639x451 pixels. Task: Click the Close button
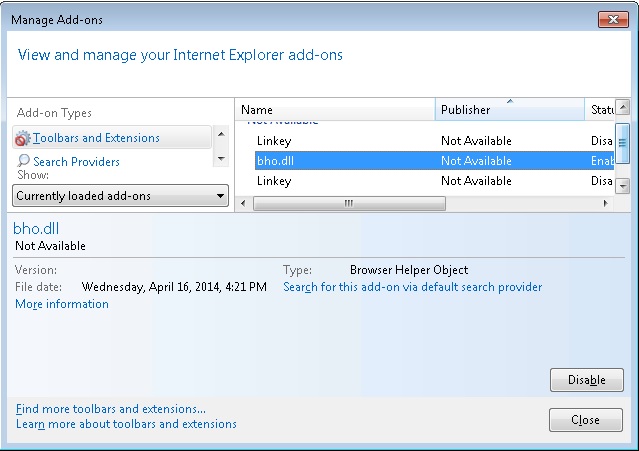pos(586,420)
